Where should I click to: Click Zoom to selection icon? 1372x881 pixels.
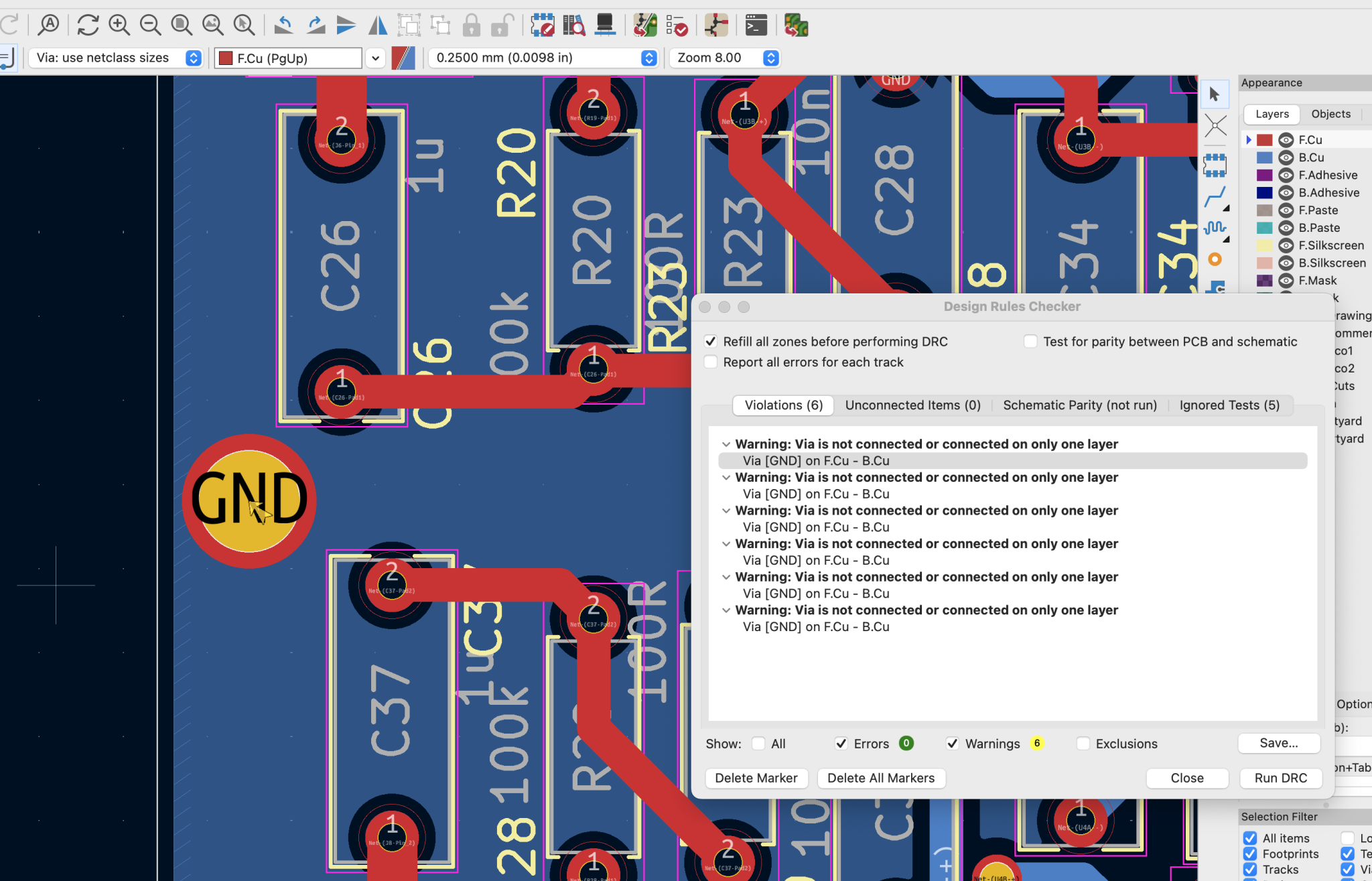(x=245, y=25)
